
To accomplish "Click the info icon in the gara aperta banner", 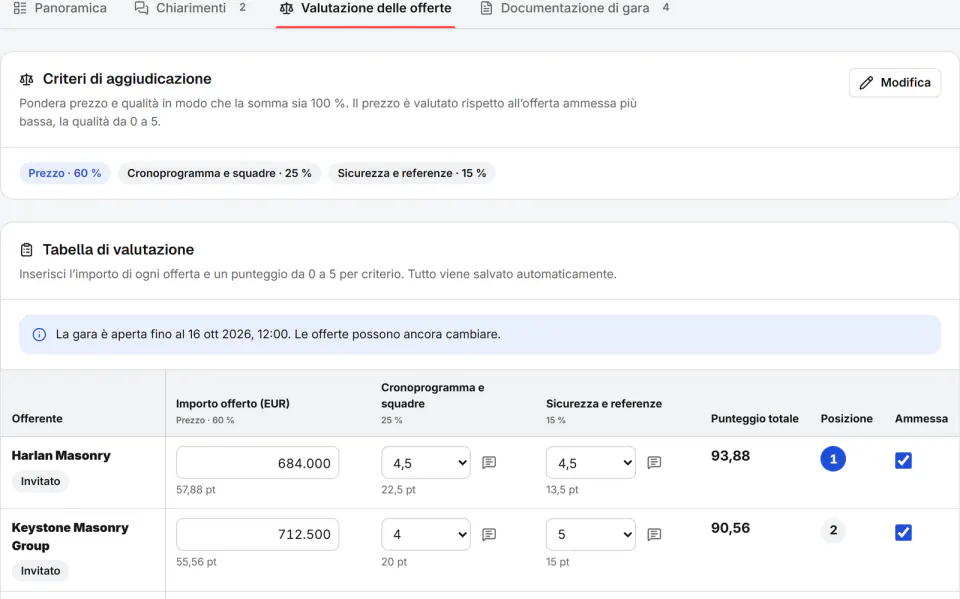I will [x=39, y=334].
